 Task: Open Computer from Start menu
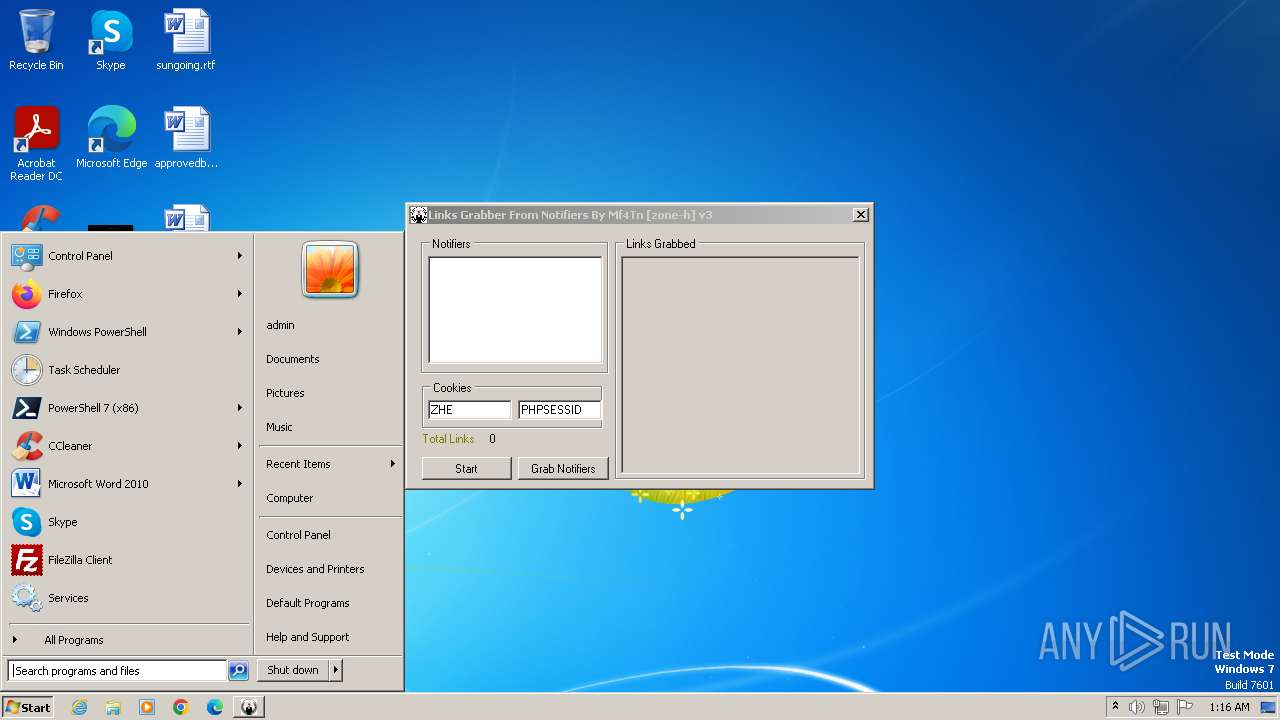(290, 498)
